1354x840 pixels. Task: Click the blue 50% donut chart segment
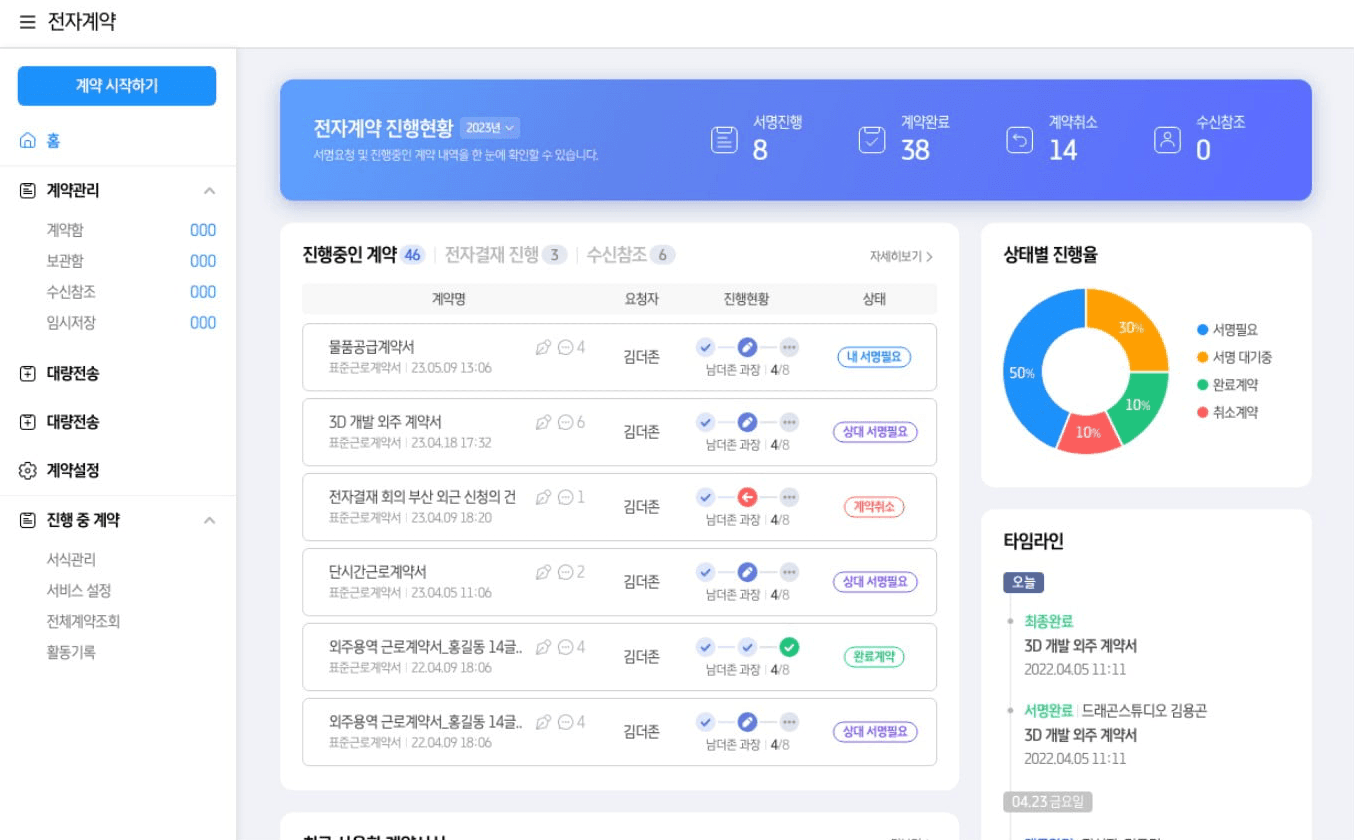(x=1026, y=372)
